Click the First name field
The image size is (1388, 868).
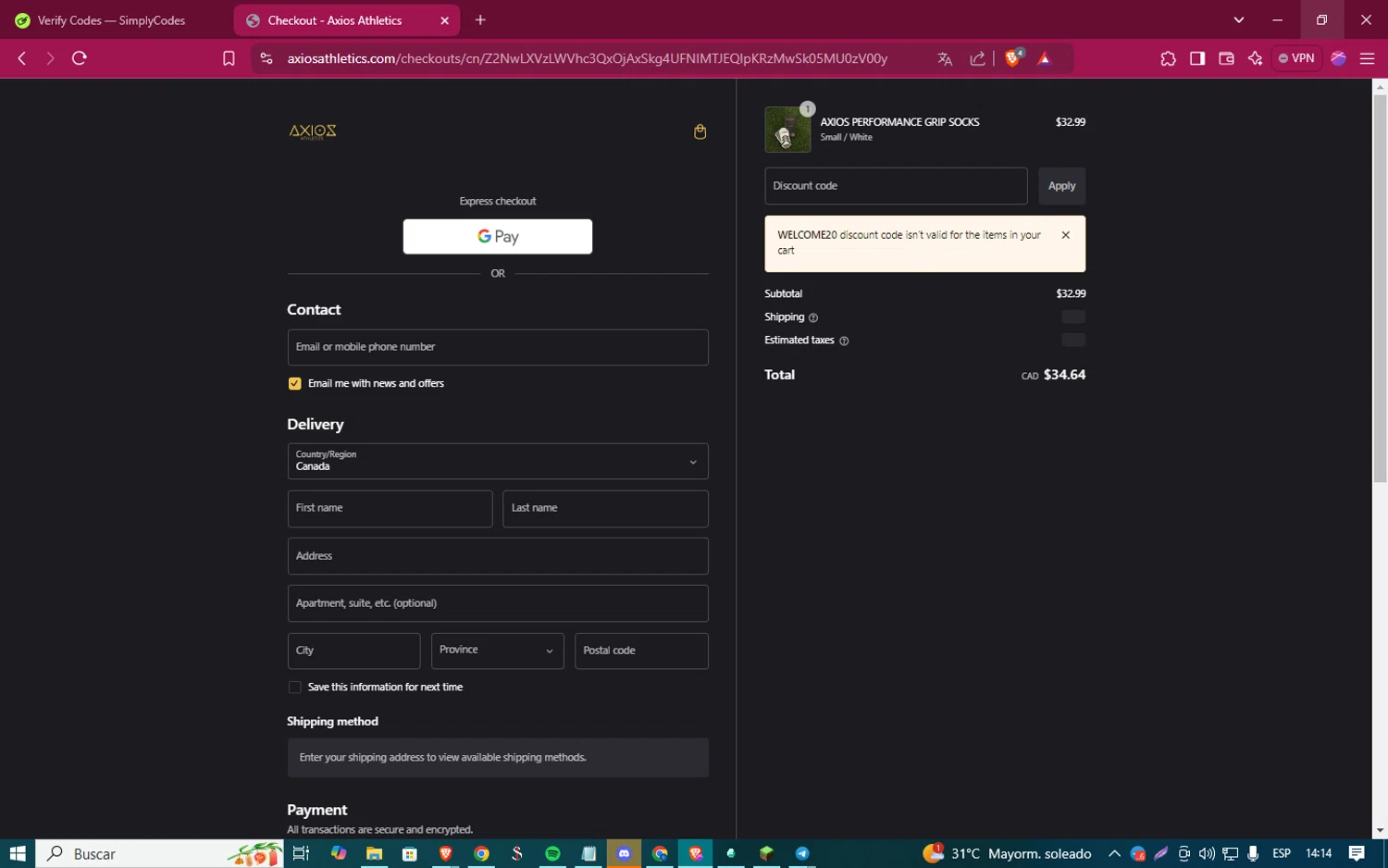[390, 509]
